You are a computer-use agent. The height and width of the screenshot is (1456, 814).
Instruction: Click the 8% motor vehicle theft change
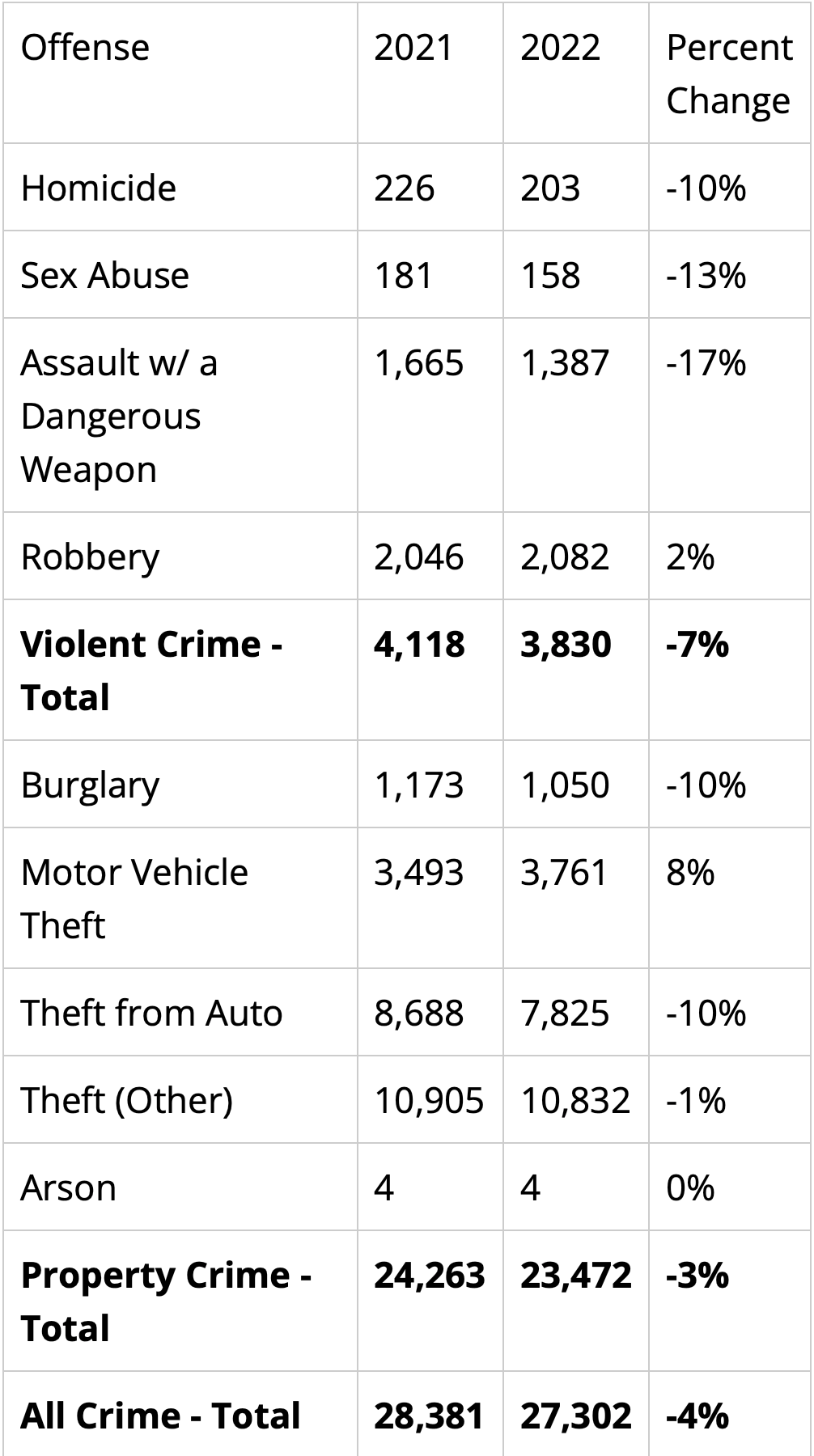point(690,873)
